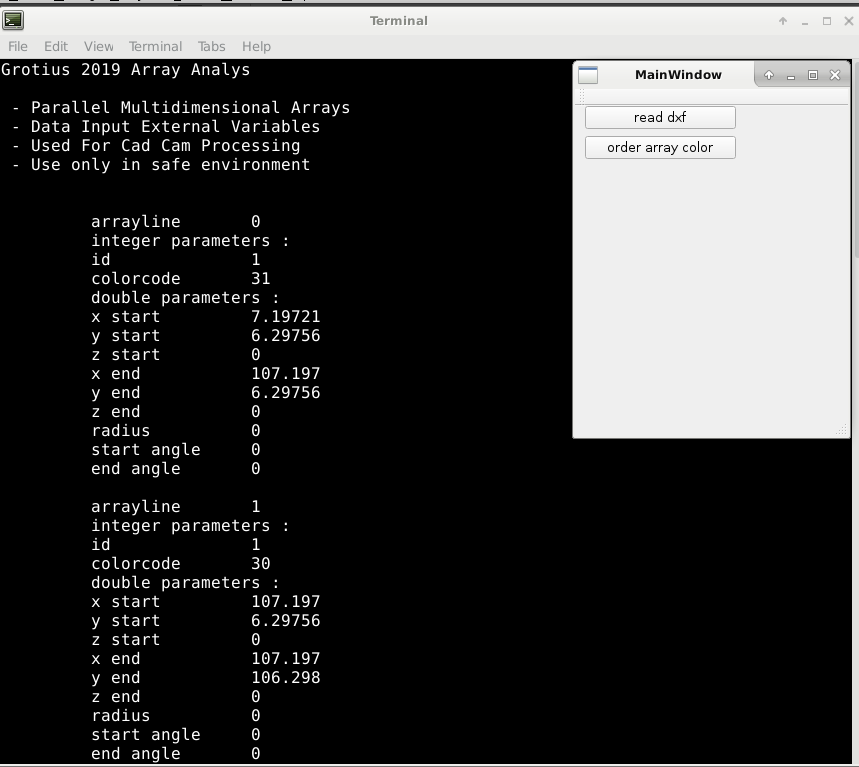Open the Terminal menu
Viewport: 859px width, 767px height.
pyautogui.click(x=155, y=47)
